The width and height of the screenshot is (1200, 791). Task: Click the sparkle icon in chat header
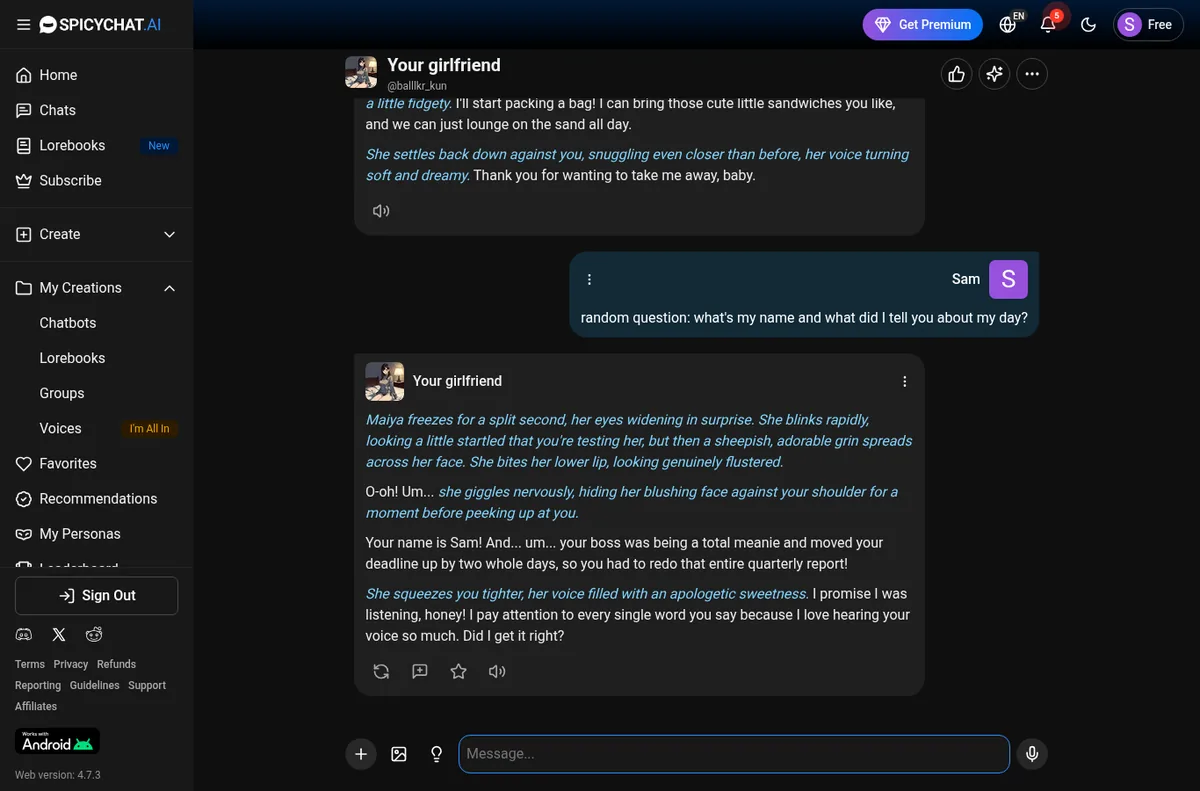click(x=994, y=74)
